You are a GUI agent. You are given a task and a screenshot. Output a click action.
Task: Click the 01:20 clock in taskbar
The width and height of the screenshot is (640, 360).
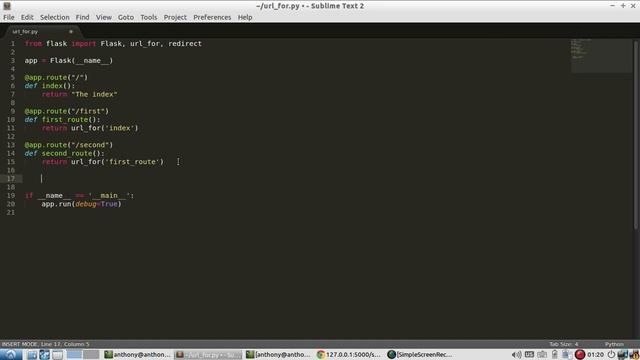pyautogui.click(x=596, y=354)
